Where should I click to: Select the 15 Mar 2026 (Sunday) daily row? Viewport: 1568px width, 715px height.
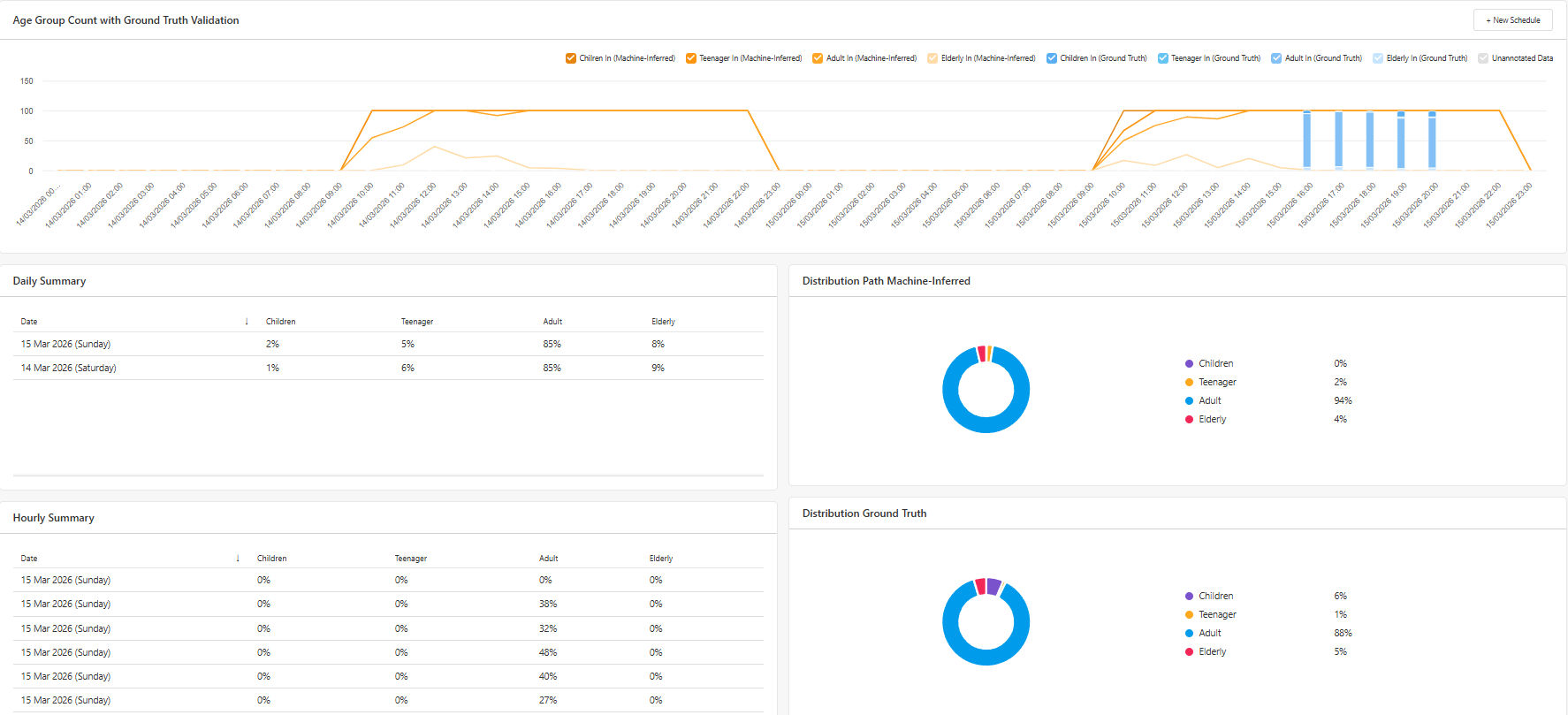tap(66, 344)
